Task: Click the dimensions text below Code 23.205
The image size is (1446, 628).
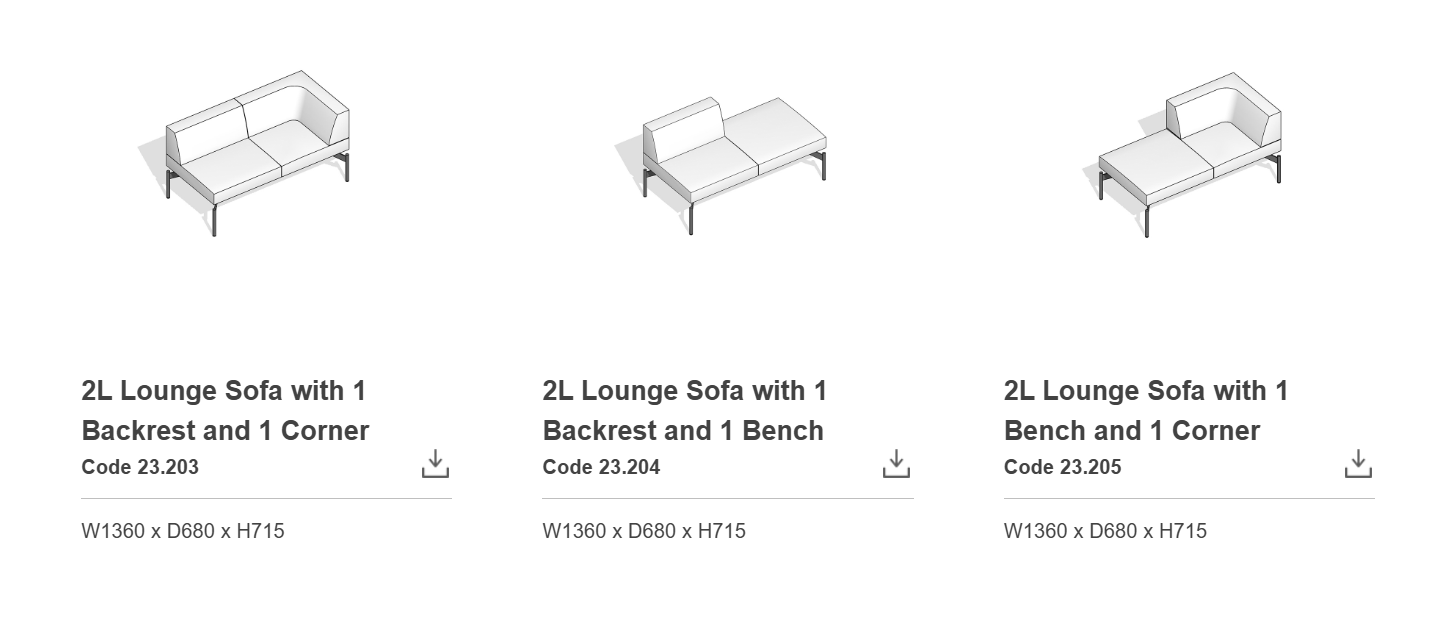Action: point(1105,531)
